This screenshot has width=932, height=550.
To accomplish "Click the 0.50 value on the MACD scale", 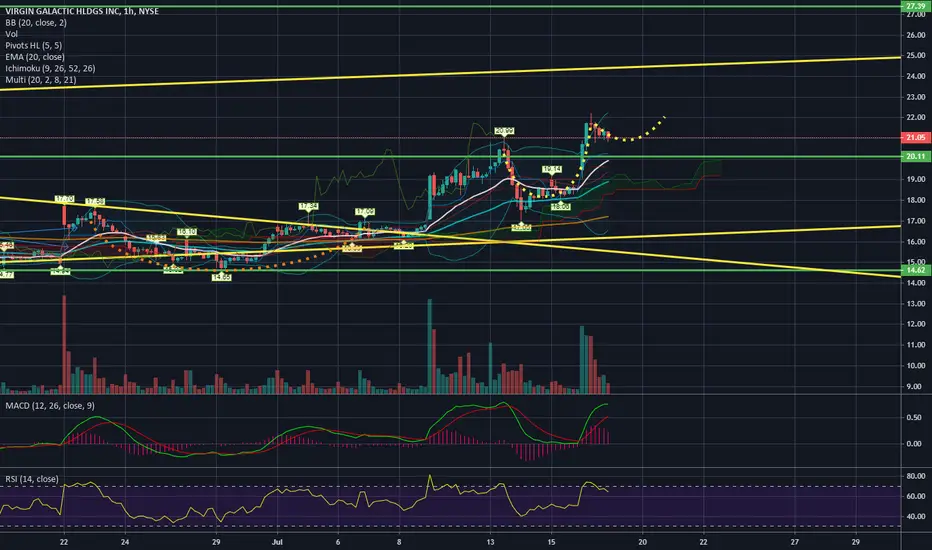I will (x=914, y=417).
